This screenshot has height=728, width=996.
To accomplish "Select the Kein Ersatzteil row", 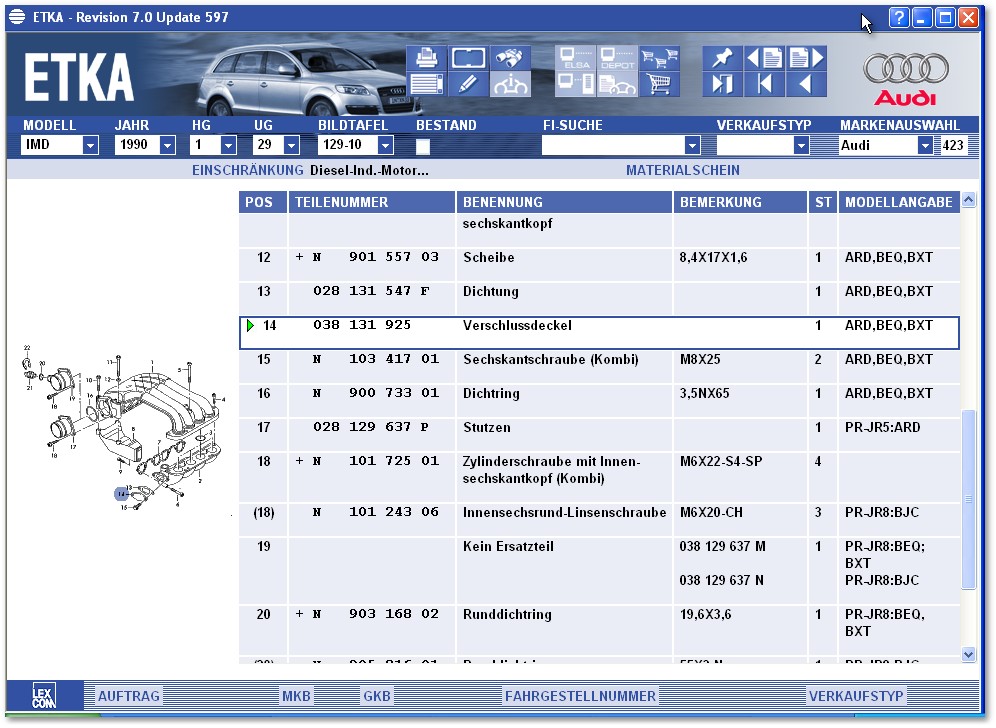I will pyautogui.click(x=599, y=570).
